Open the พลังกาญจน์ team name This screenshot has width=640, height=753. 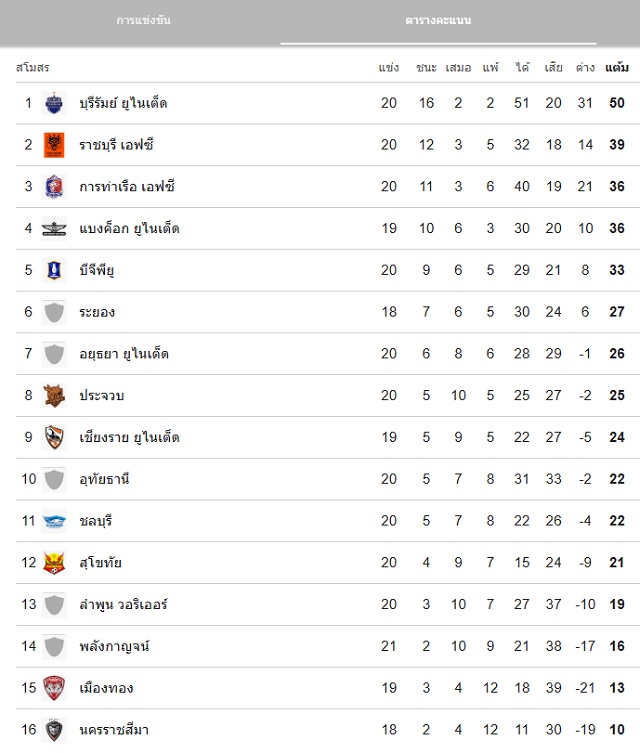114,647
